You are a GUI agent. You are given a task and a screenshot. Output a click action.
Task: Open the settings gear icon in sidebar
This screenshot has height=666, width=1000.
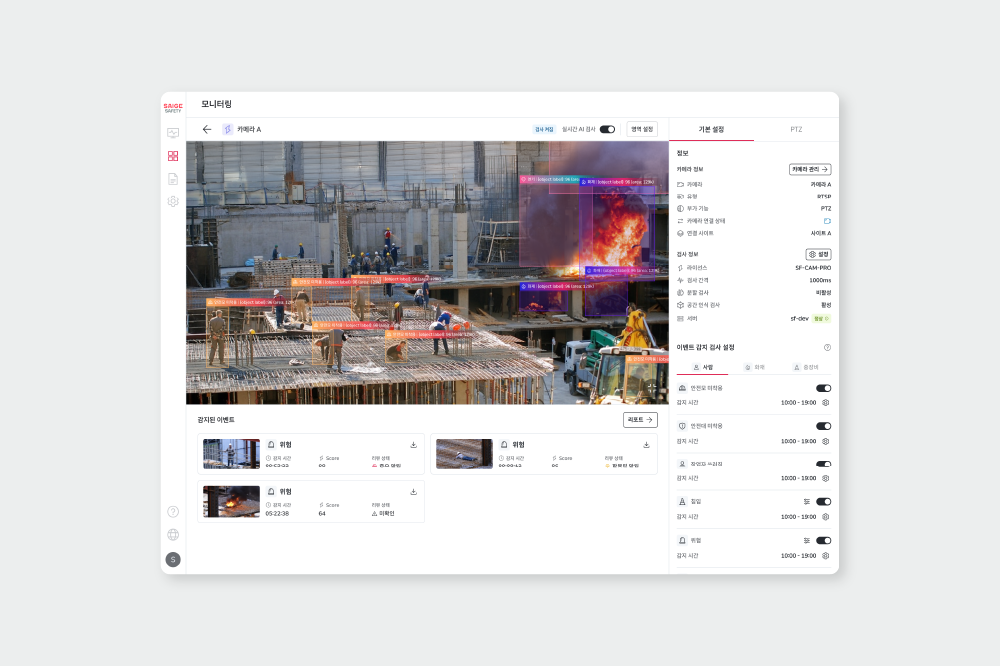pos(173,201)
